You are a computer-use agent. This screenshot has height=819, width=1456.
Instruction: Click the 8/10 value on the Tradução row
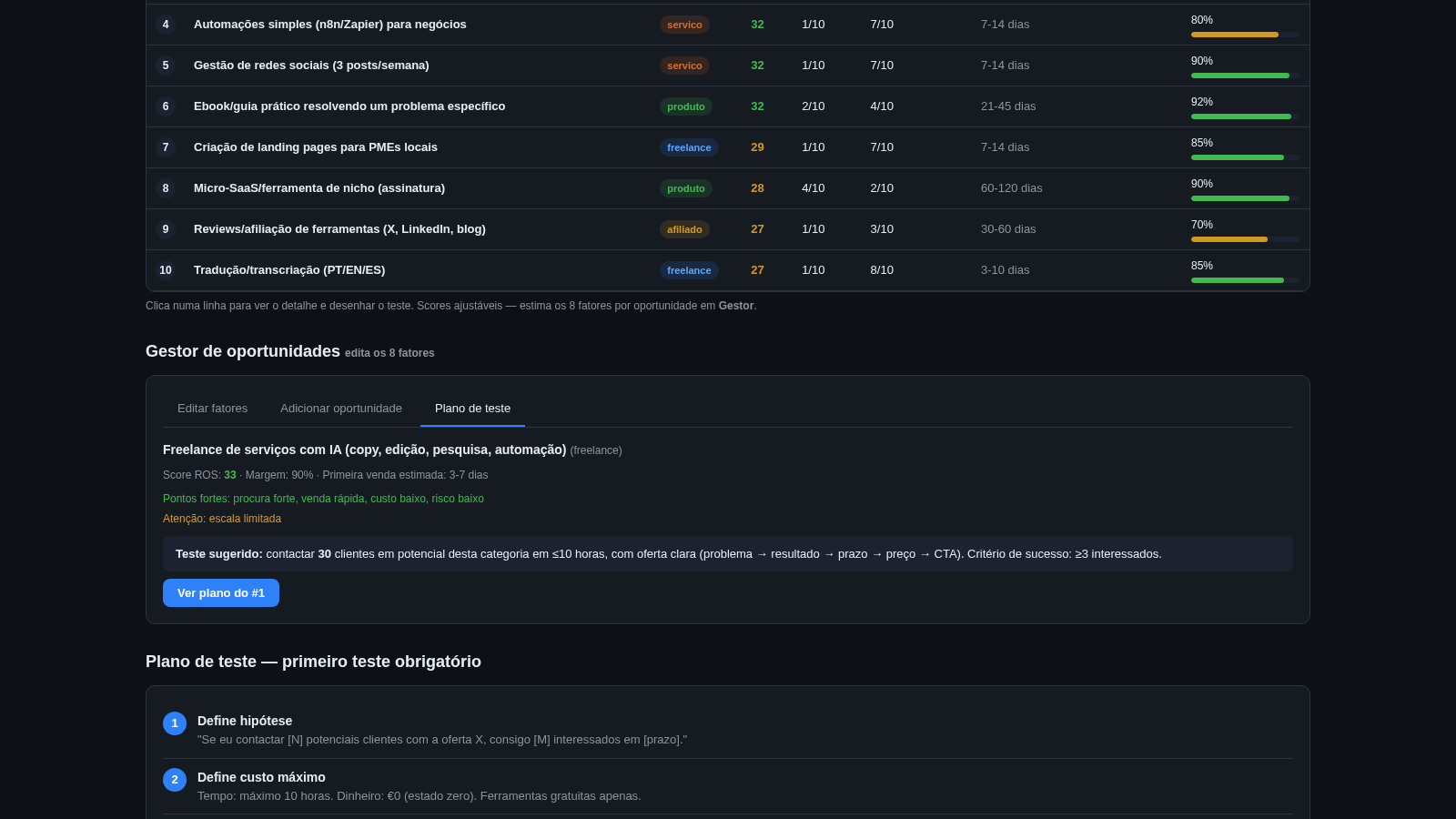882,270
